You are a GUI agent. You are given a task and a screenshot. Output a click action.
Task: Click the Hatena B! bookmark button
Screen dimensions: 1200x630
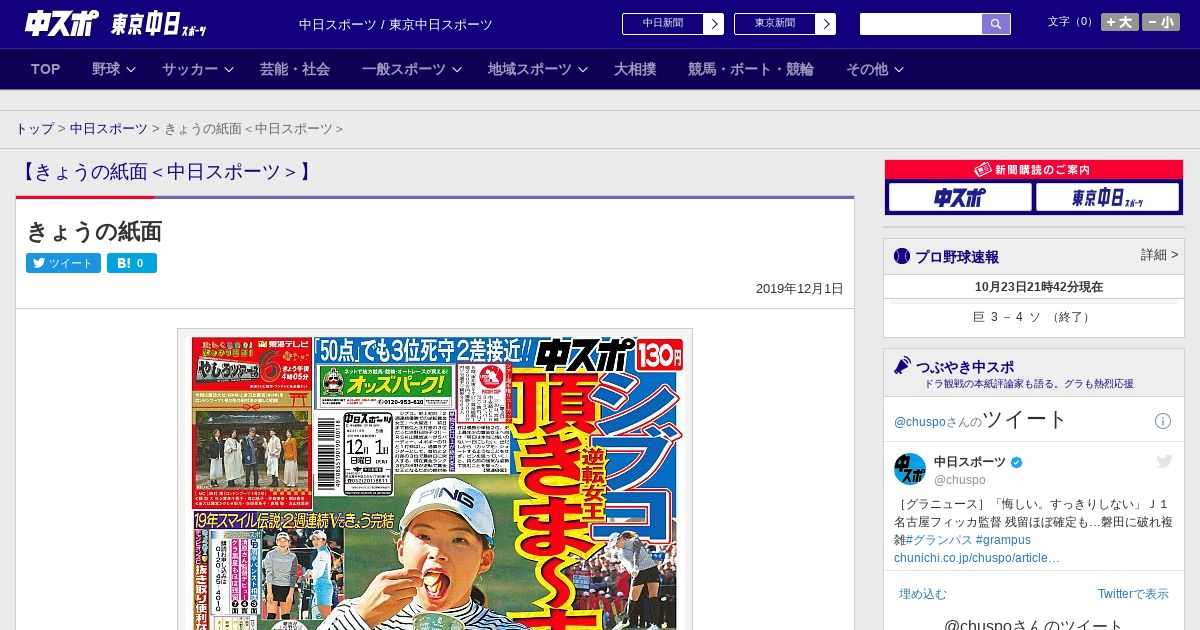(132, 263)
